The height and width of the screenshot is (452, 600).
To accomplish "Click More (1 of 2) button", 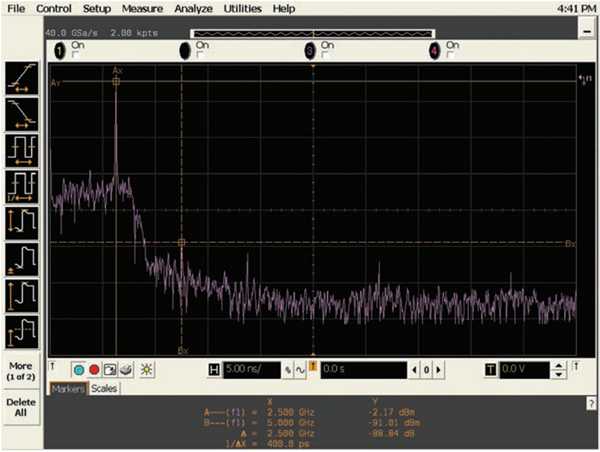I will [x=21, y=371].
